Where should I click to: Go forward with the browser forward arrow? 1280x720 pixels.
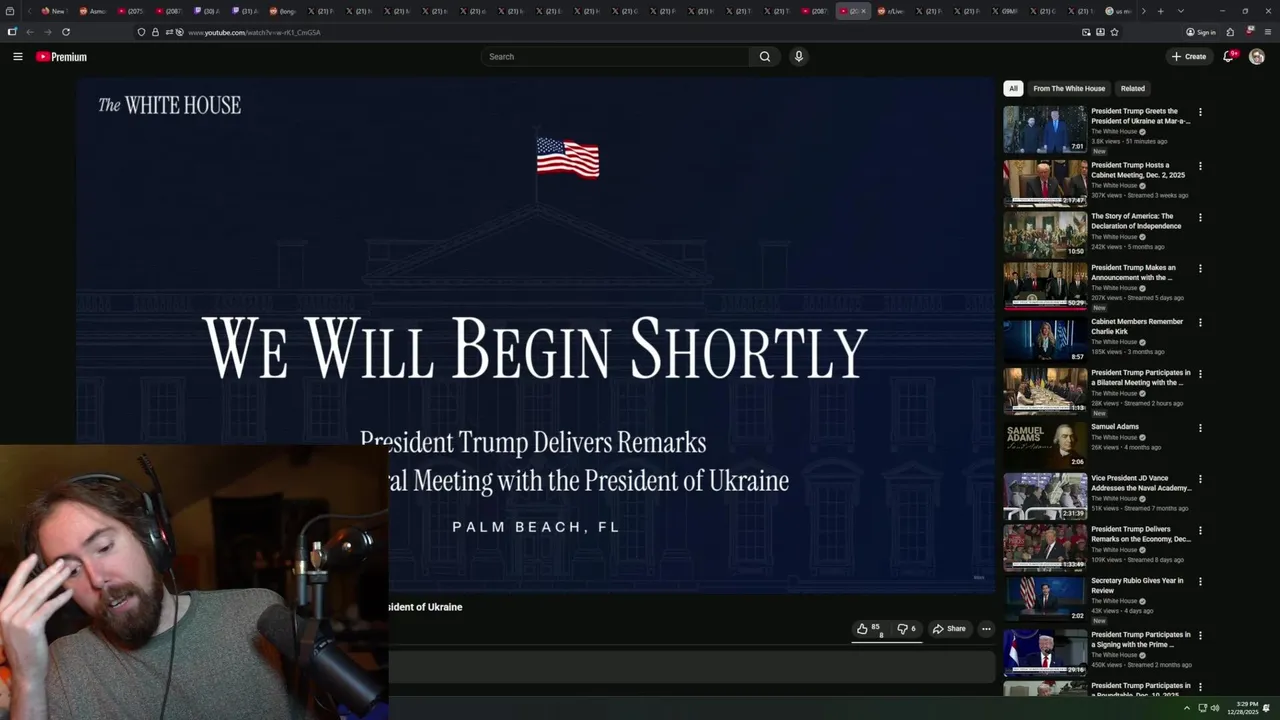47,32
